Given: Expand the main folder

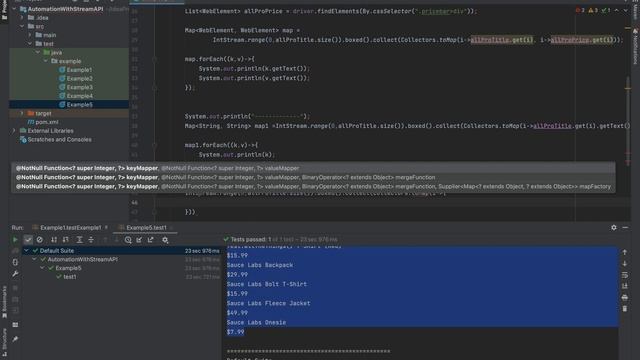Looking at the screenshot, I should click(x=30, y=35).
